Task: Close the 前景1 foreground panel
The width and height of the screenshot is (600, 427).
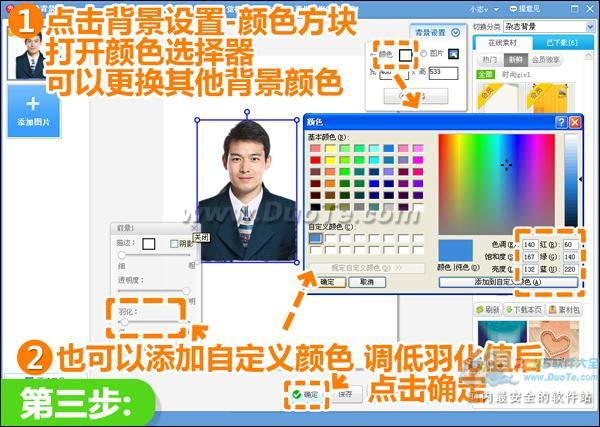Action: [194, 228]
